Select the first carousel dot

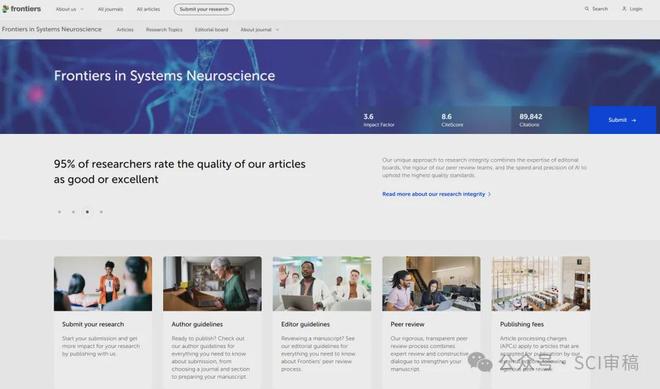(x=59, y=212)
